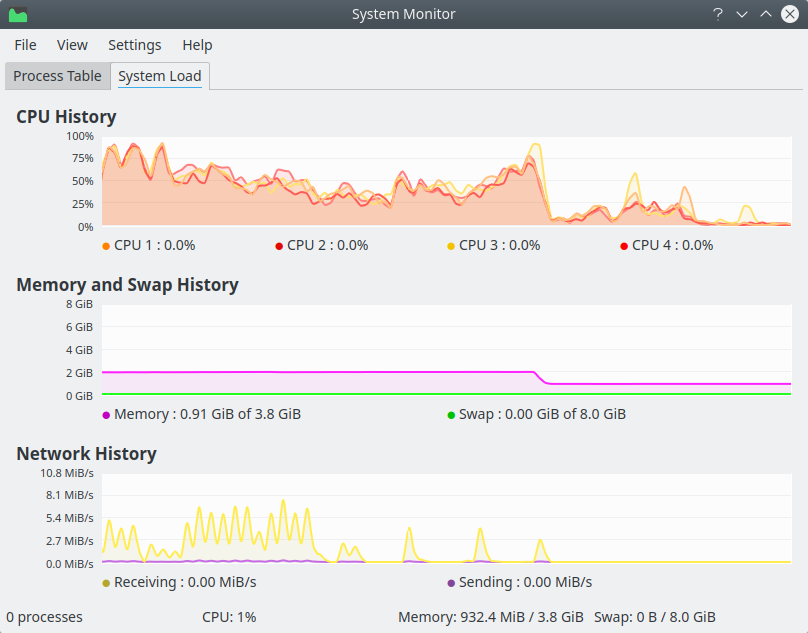Open the File menu

pyautogui.click(x=25, y=45)
